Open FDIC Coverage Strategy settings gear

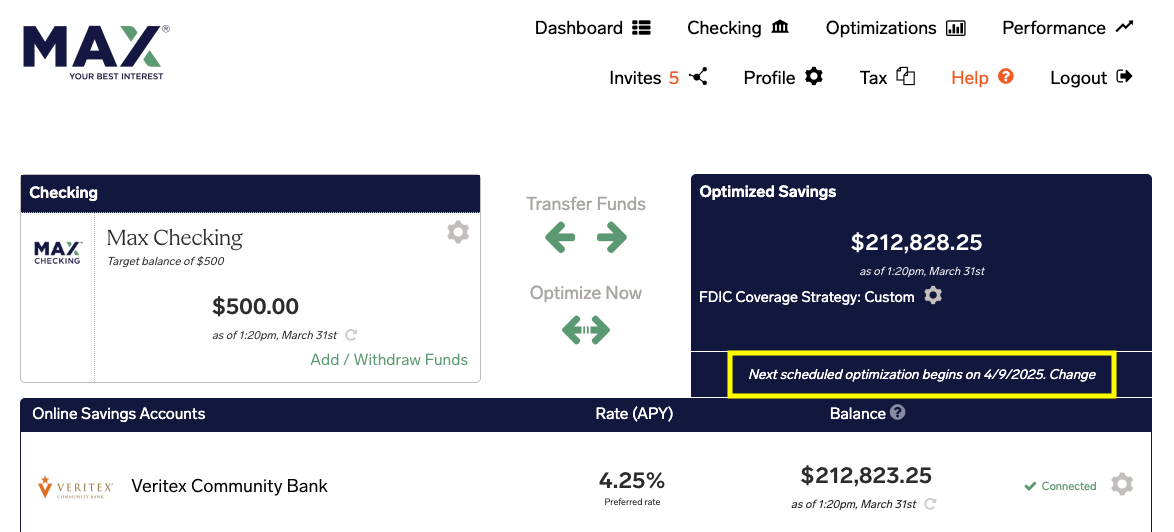click(x=932, y=296)
